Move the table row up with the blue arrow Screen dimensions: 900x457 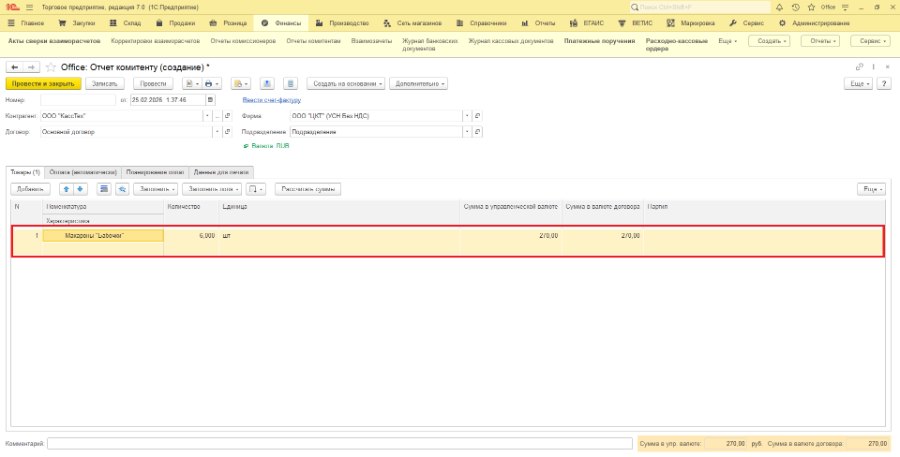tap(67, 189)
